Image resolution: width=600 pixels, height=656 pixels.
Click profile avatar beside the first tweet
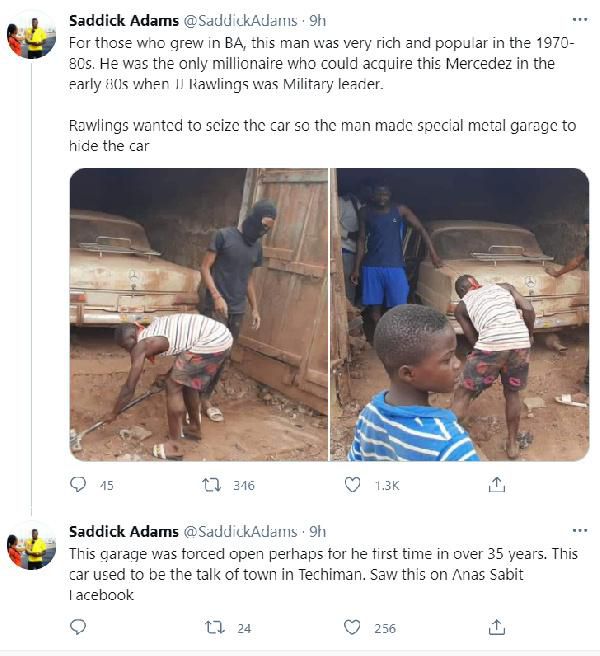coord(31,37)
